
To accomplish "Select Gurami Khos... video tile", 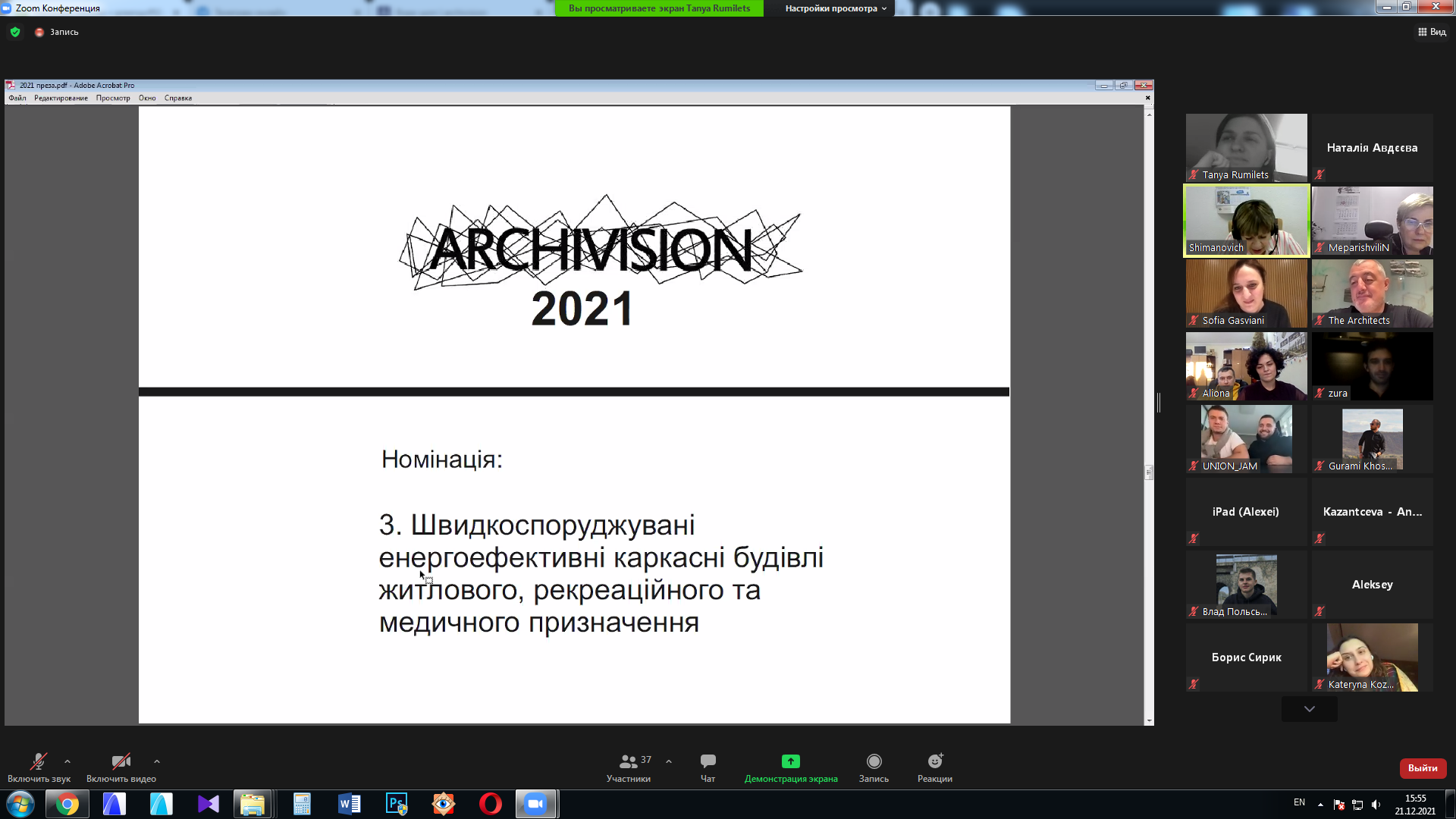I will 1373,439.
